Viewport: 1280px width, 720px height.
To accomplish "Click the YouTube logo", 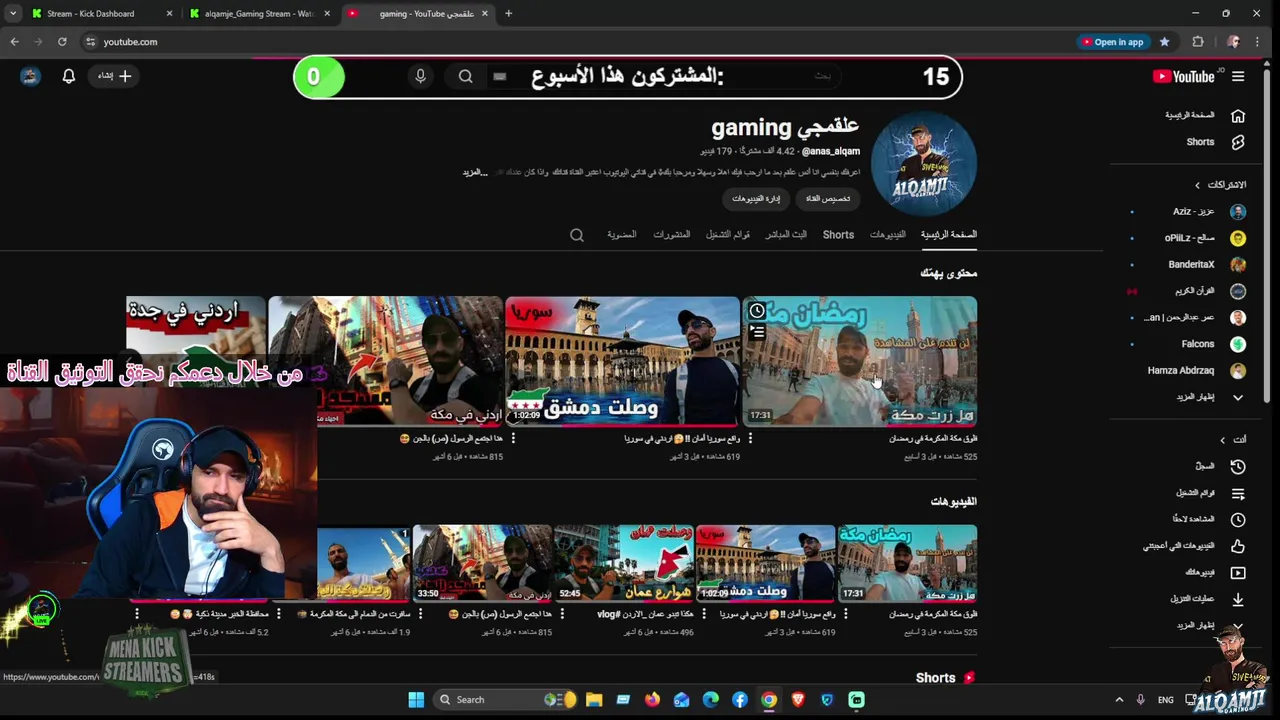I will point(1184,76).
